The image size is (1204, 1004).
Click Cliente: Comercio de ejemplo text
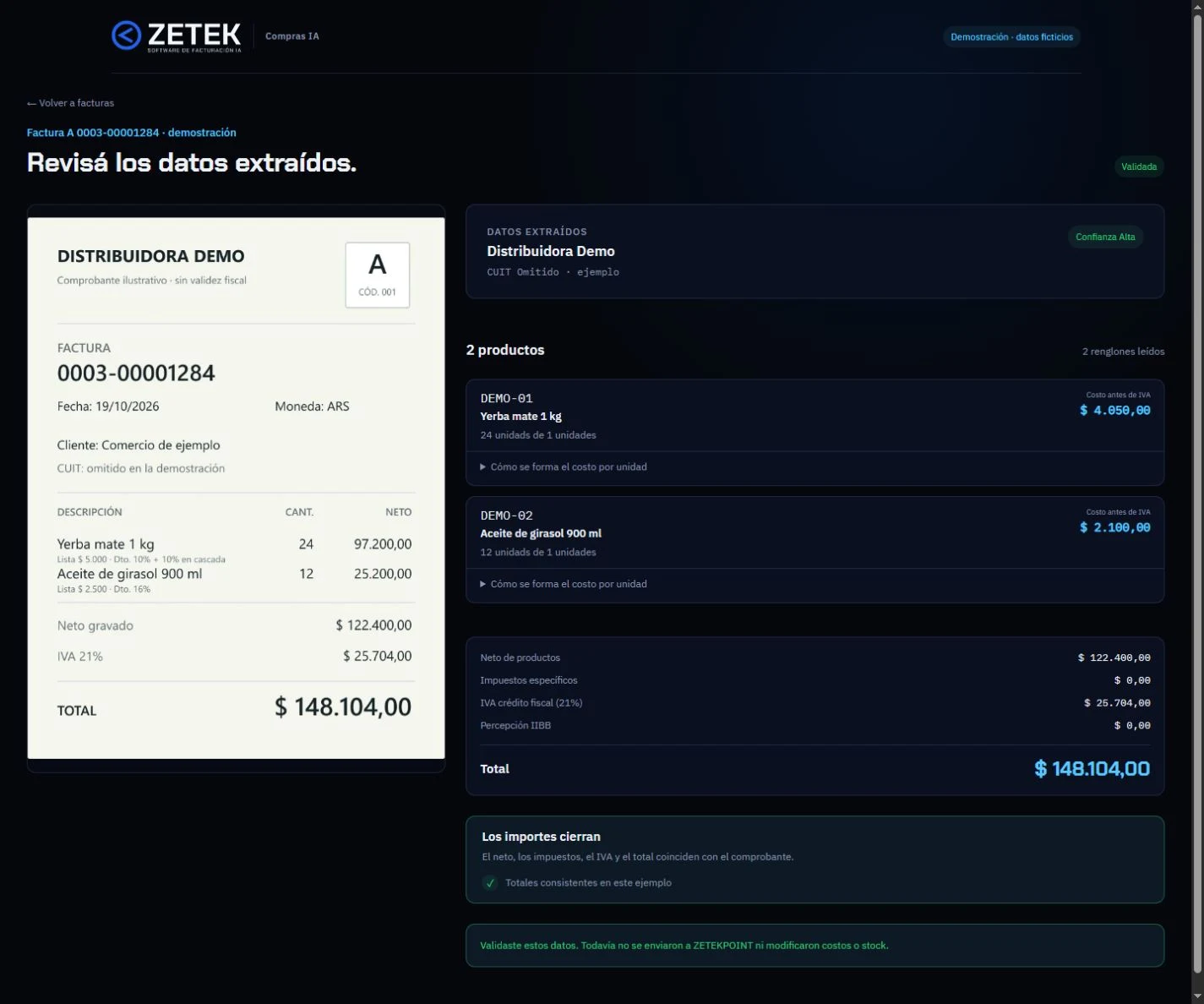pyautogui.click(x=139, y=445)
